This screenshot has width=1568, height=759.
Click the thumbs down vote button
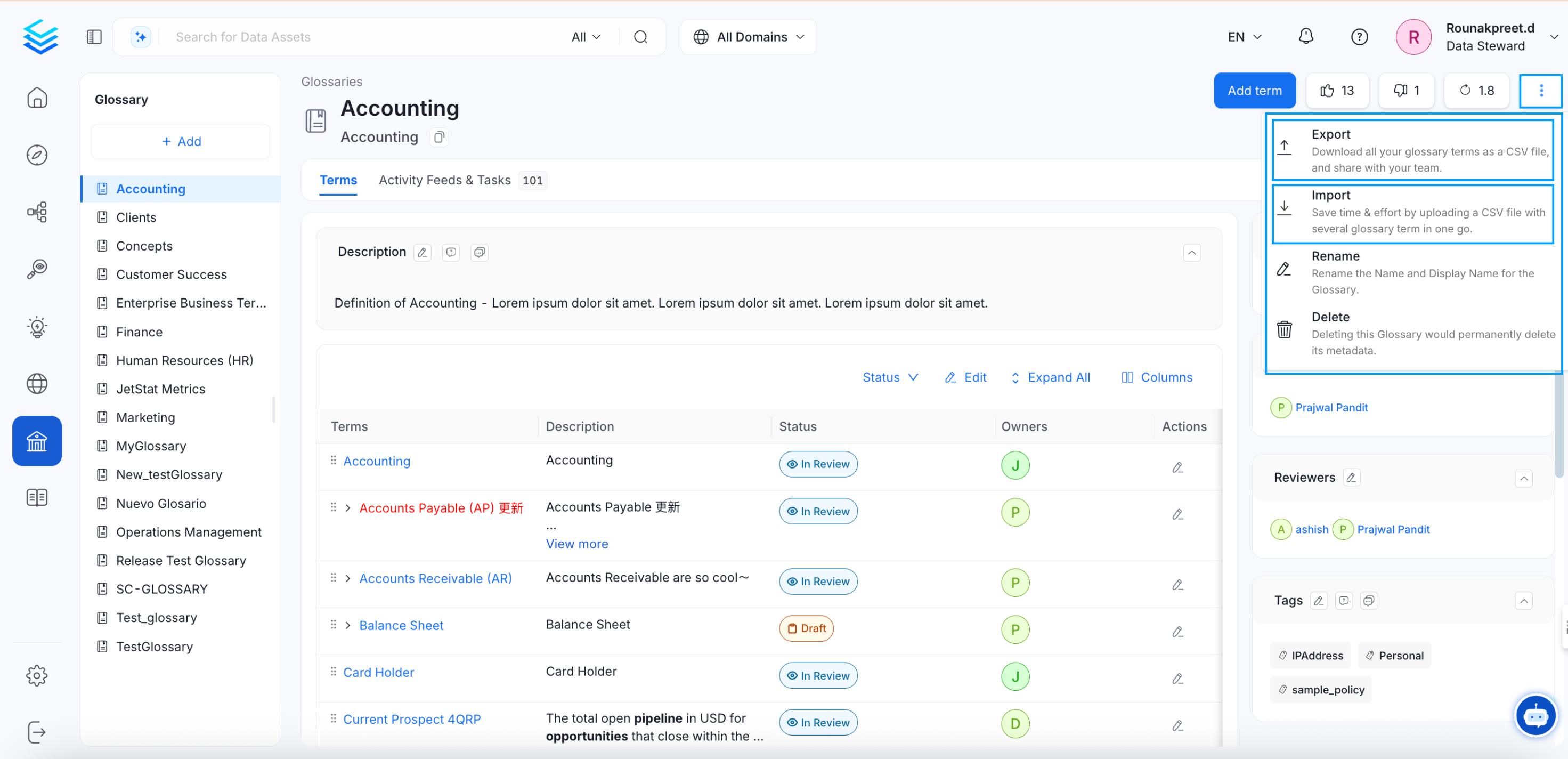(x=1406, y=90)
